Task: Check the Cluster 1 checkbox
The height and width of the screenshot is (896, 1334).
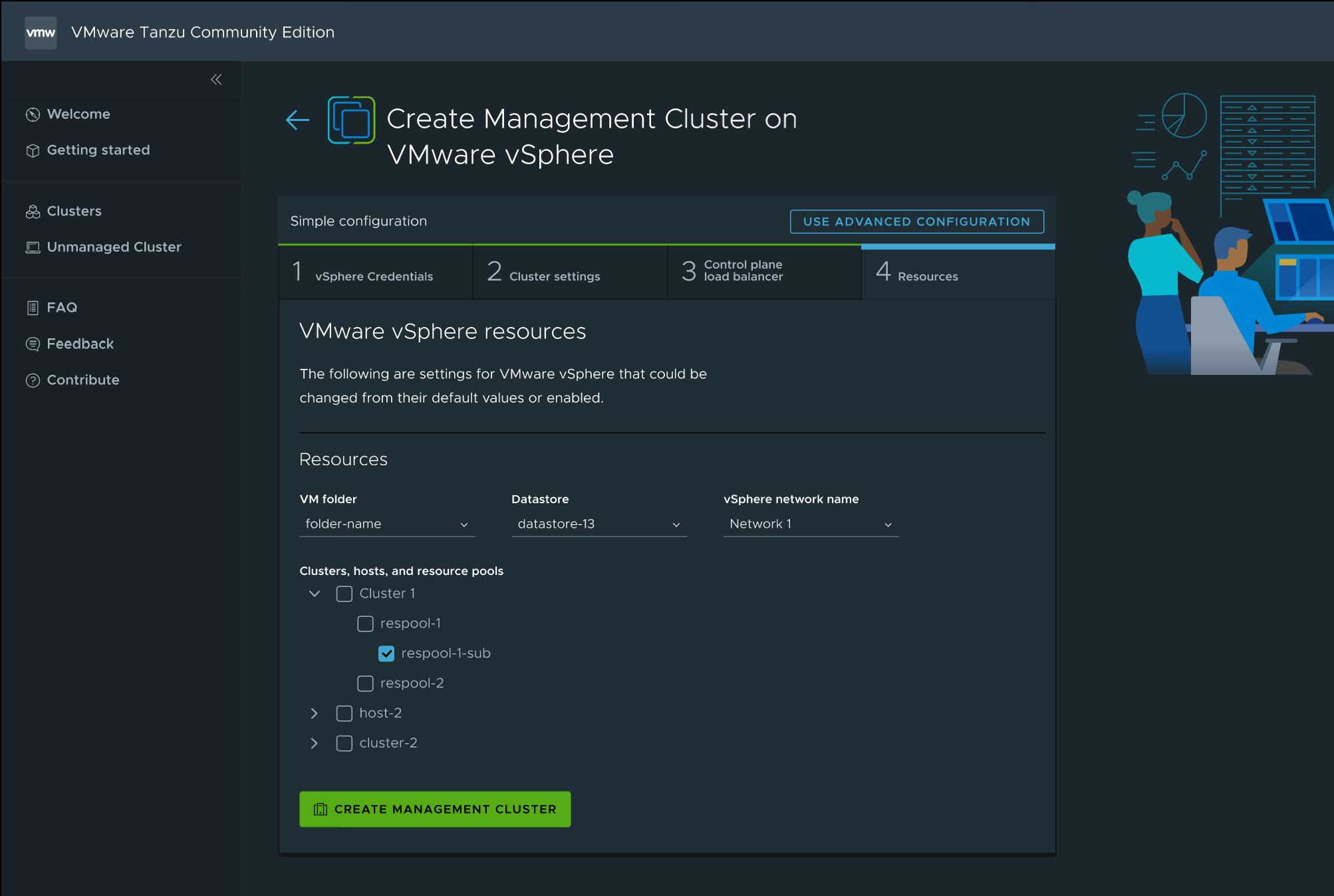Action: [344, 594]
